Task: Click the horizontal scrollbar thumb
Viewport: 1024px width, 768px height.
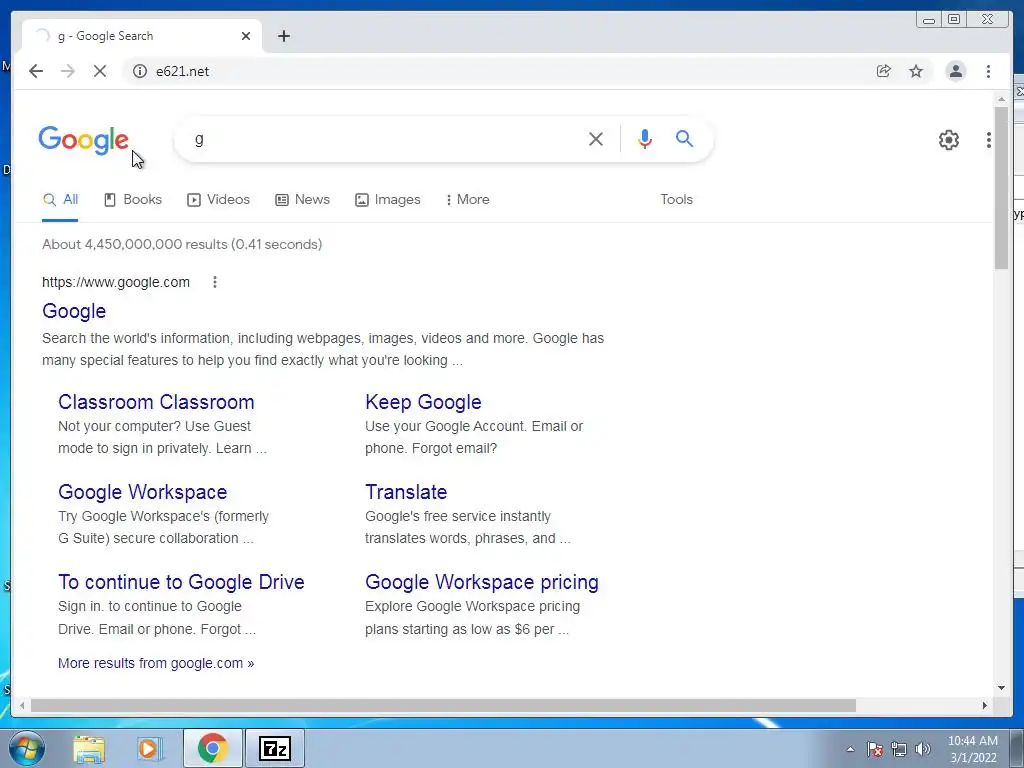Action: pos(443,705)
